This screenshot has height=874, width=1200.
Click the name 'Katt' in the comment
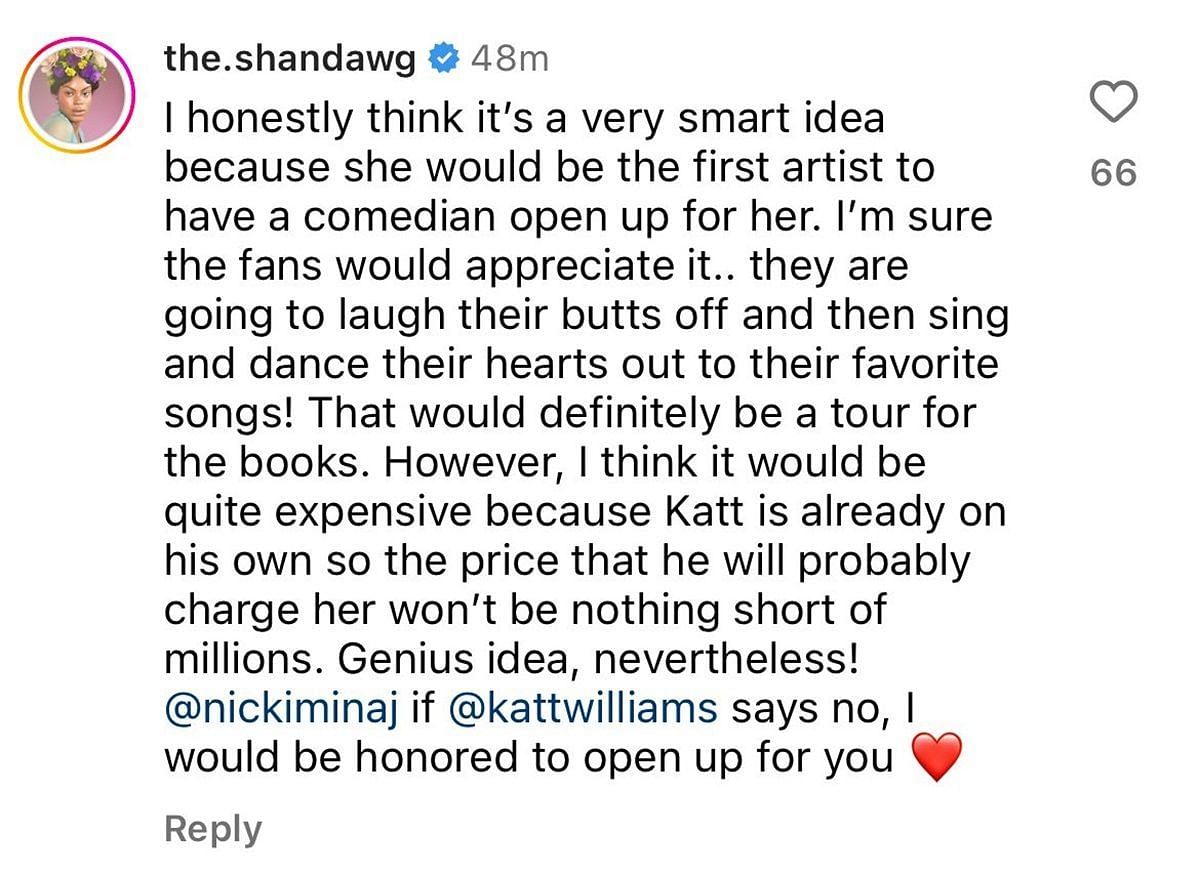(x=690, y=512)
